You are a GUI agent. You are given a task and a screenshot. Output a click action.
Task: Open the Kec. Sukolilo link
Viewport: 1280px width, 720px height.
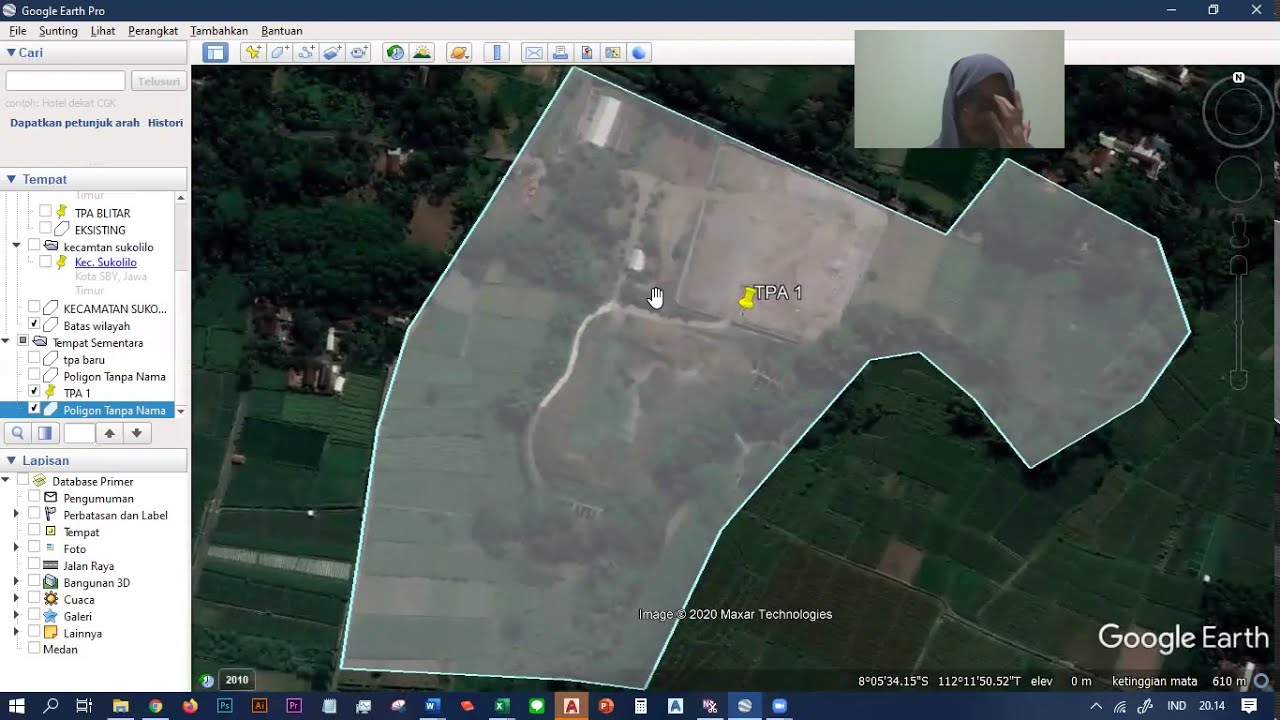click(x=105, y=262)
